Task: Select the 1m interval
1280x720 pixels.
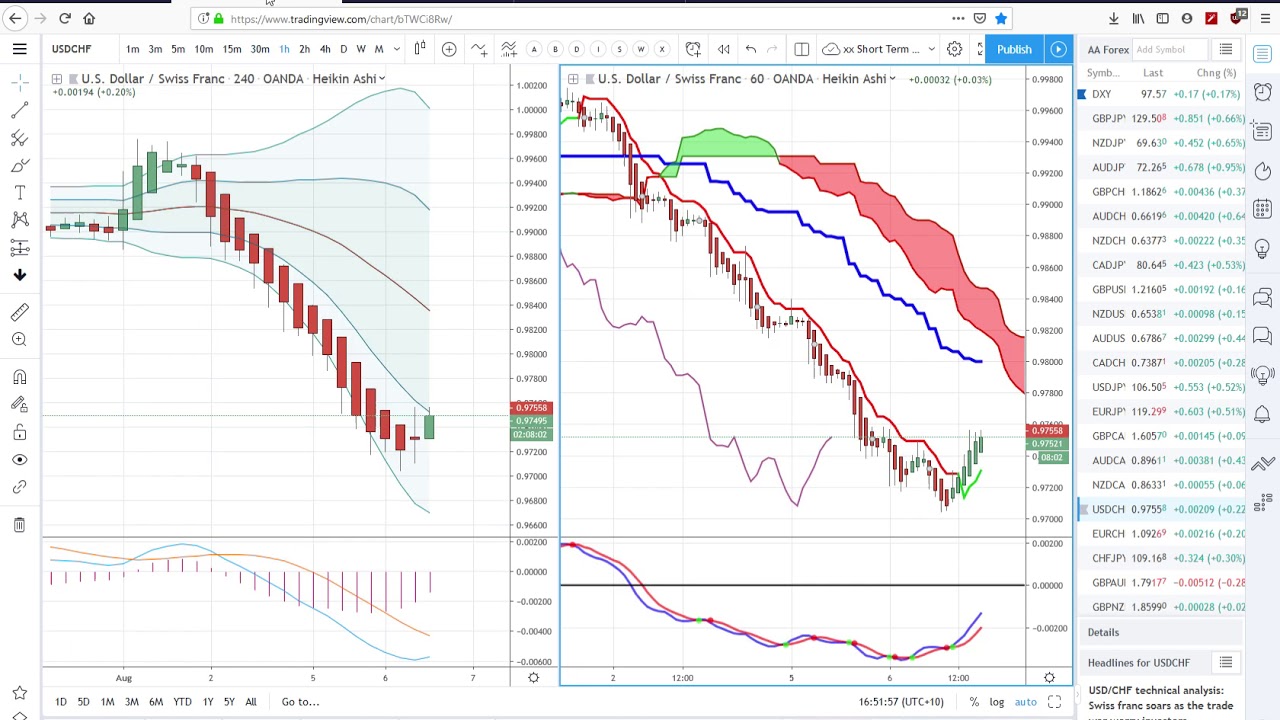Action: (132, 49)
